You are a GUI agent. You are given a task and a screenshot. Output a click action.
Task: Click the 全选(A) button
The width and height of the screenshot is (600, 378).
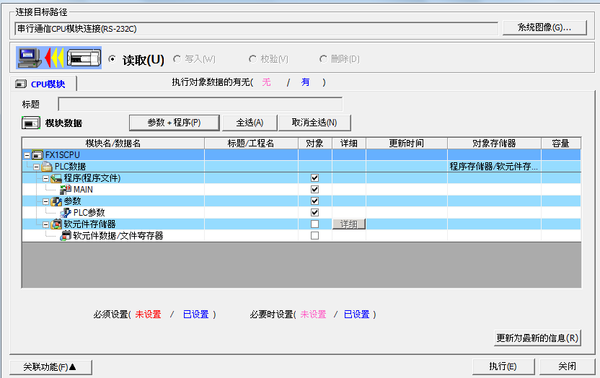click(250, 123)
